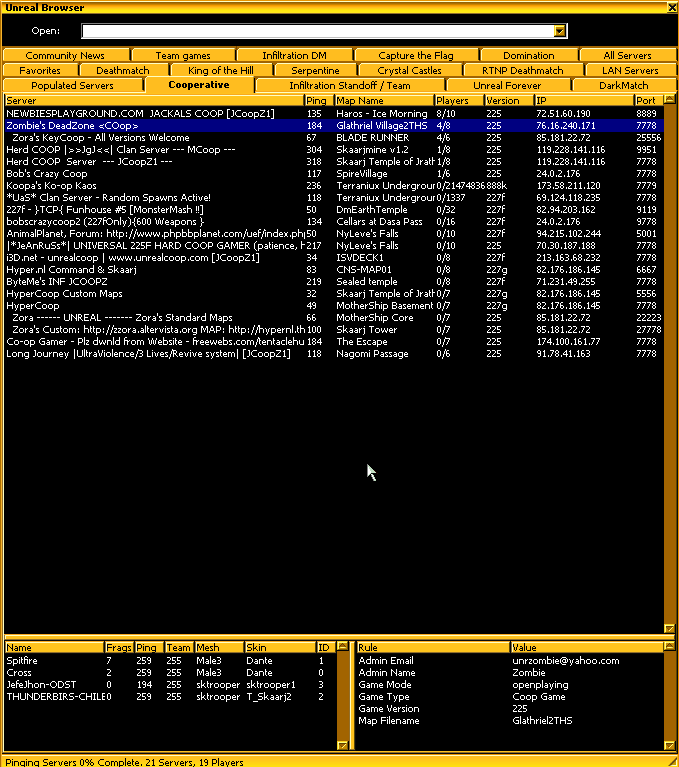Click the player list scroll-up arrow
Image resolution: width=679 pixels, height=767 pixels.
(x=342, y=648)
